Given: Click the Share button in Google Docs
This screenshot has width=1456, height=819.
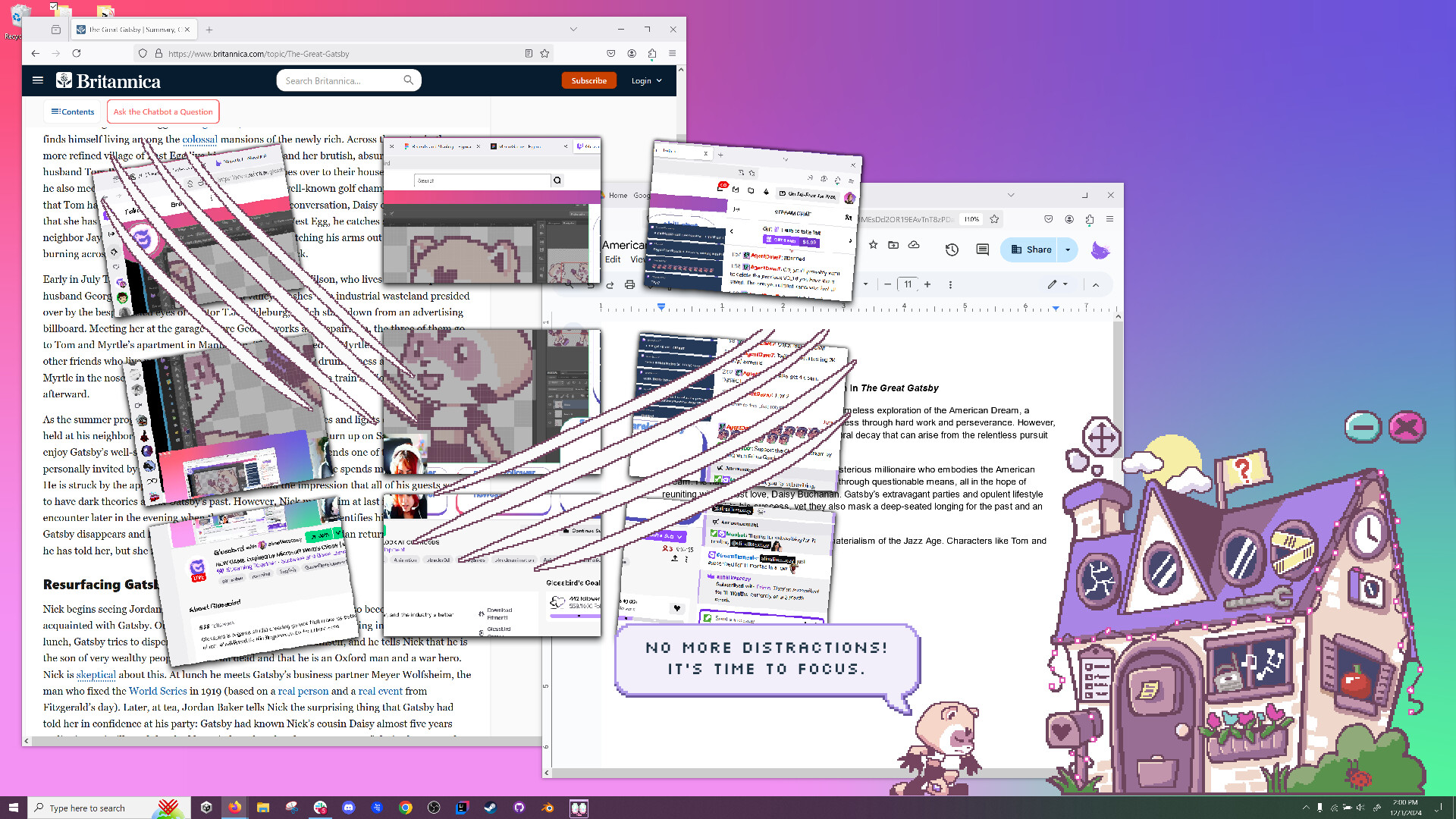Looking at the screenshot, I should (x=1030, y=249).
